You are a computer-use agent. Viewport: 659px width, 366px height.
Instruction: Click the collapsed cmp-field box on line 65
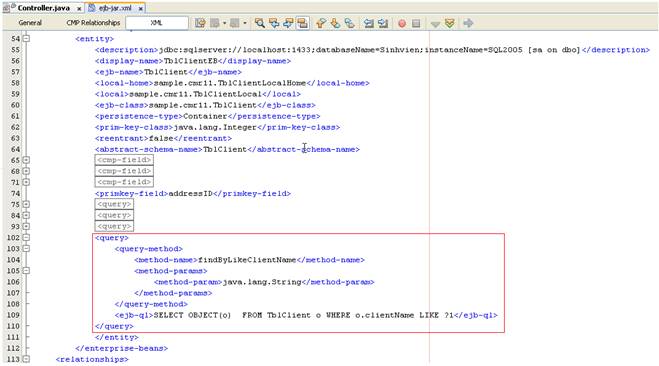[124, 160]
